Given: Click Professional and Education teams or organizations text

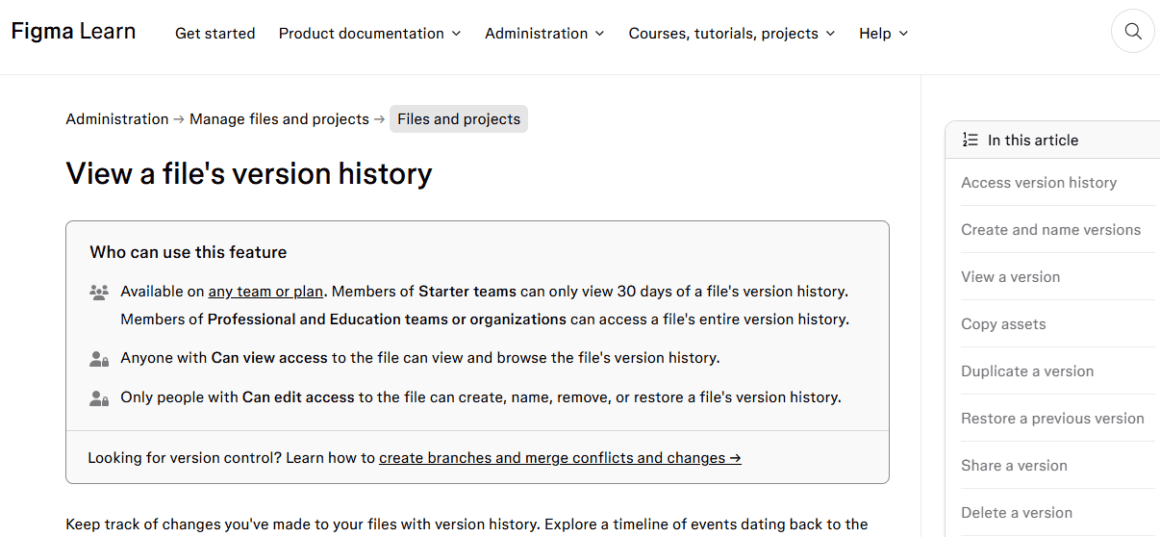Looking at the screenshot, I should coord(387,320).
